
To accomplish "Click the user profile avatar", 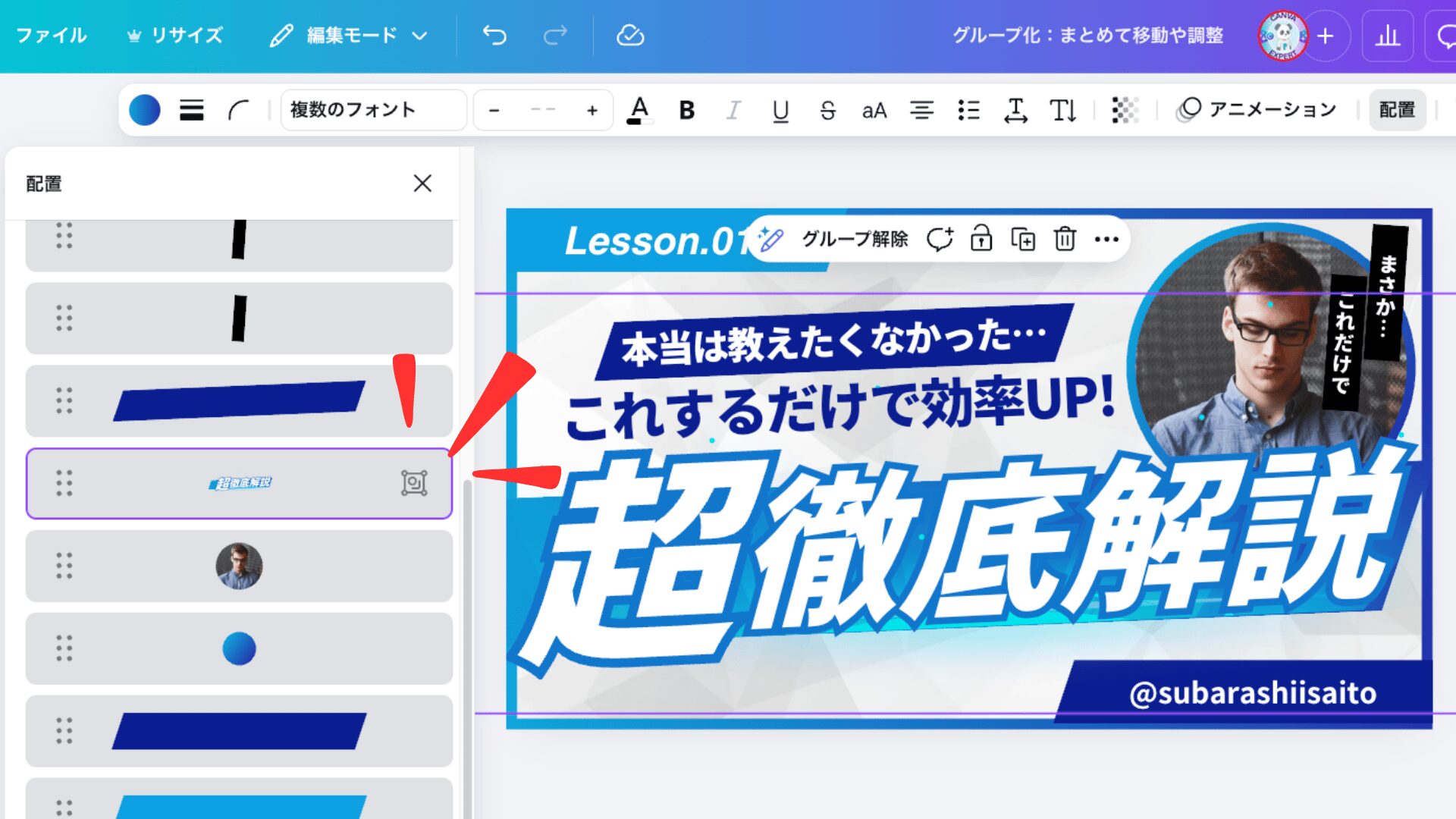I will coord(1282,36).
